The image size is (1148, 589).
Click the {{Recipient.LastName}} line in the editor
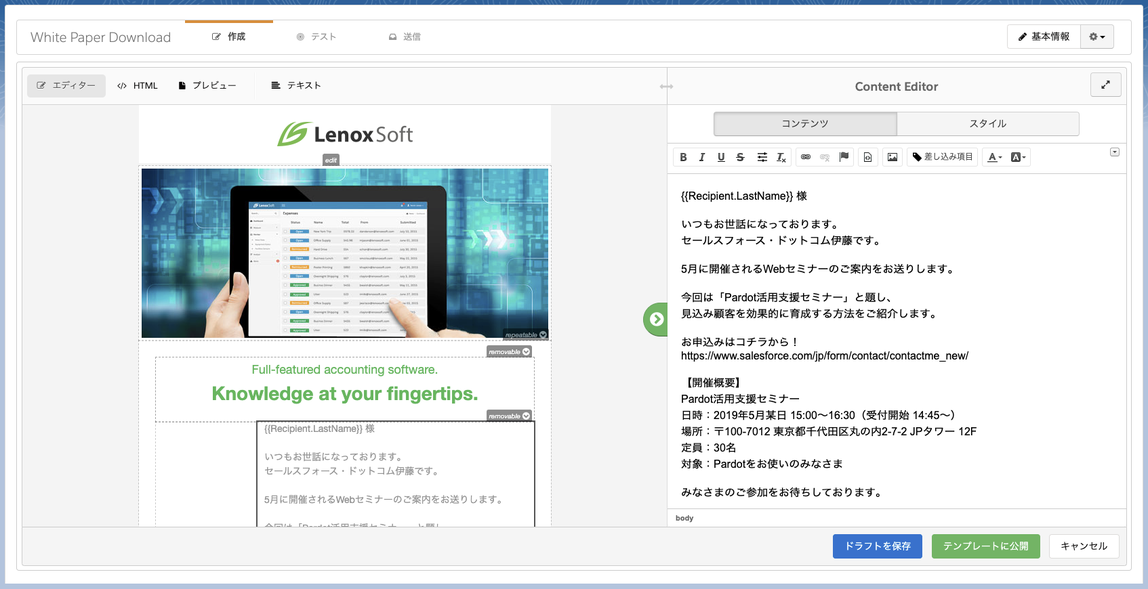744,196
